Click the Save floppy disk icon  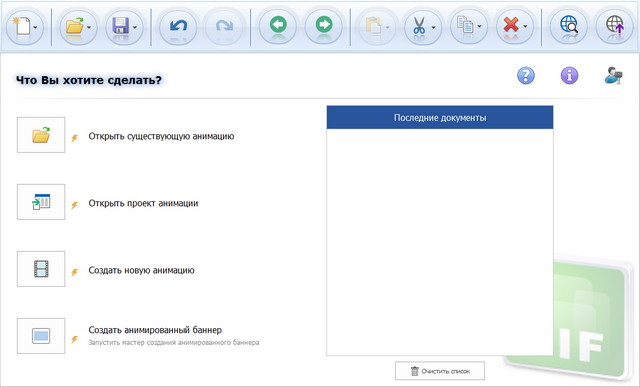(120, 26)
